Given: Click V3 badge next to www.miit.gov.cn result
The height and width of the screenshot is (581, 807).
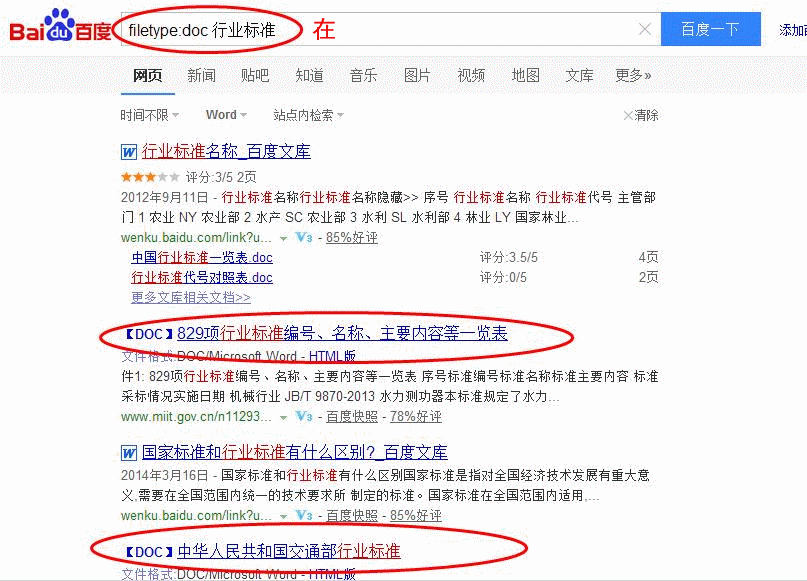Looking at the screenshot, I should [304, 416].
